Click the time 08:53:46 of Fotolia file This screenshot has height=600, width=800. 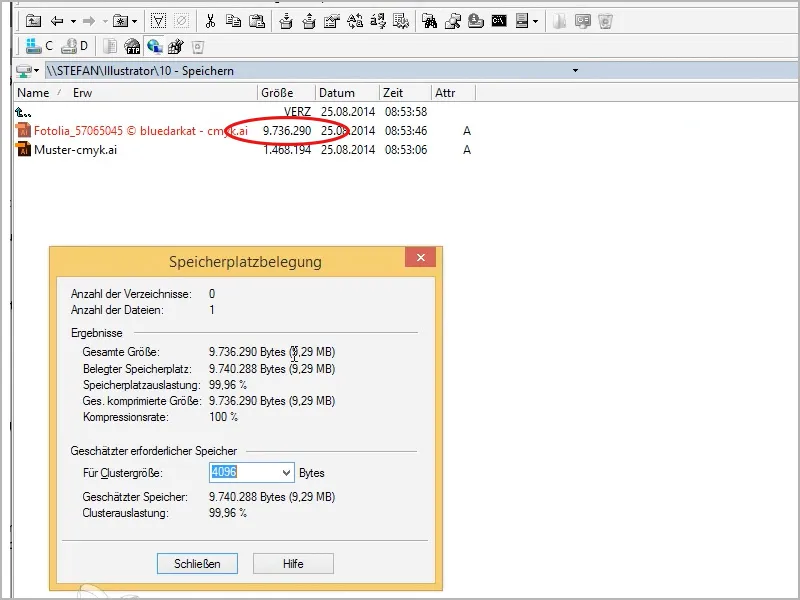406,131
